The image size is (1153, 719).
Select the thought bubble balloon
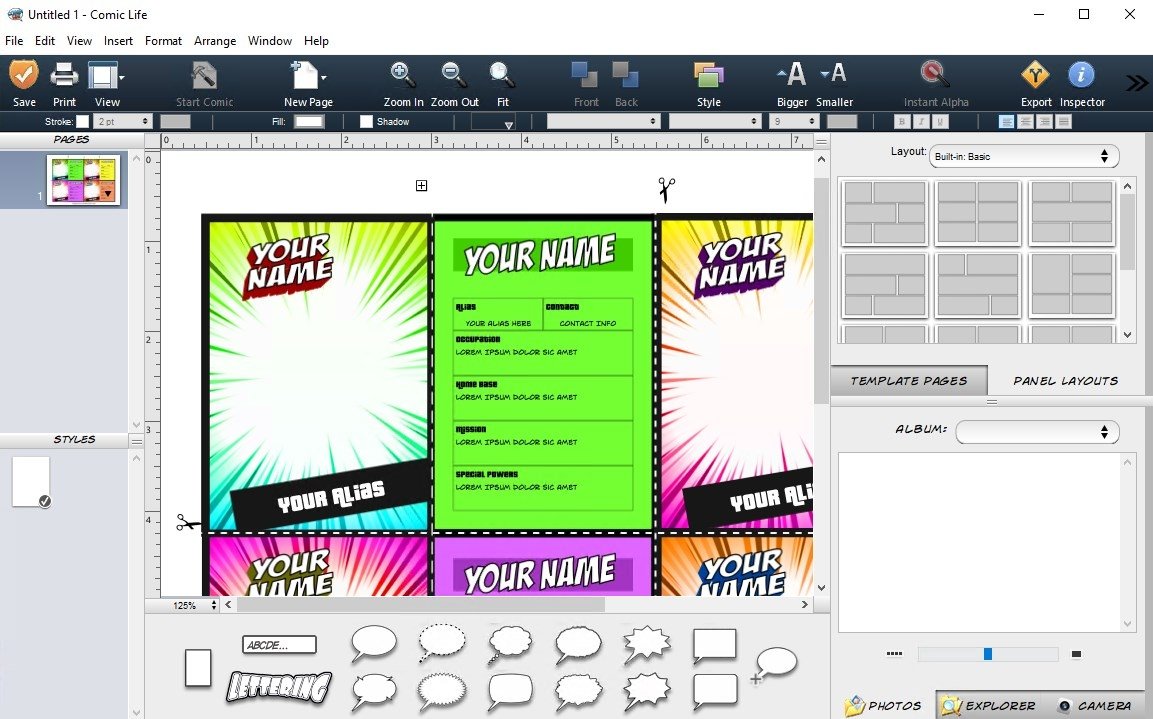pos(510,645)
